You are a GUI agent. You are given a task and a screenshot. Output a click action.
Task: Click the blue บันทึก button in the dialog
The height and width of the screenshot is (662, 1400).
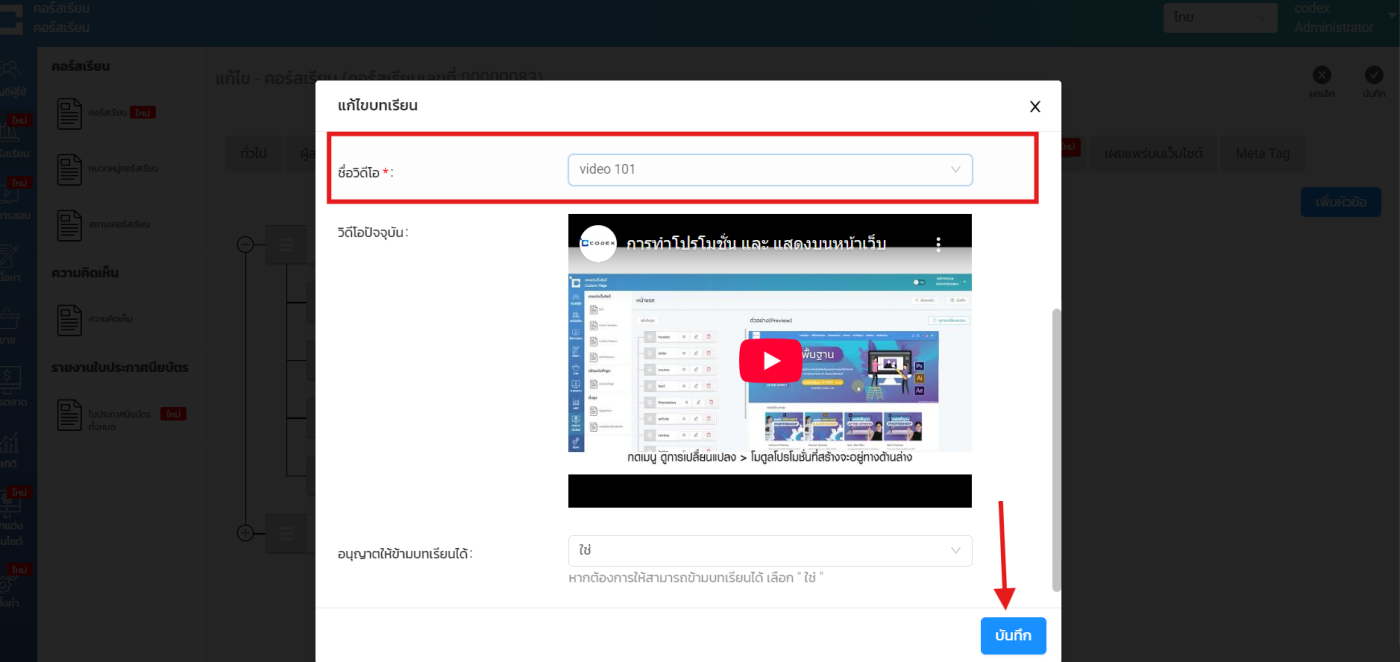tap(1013, 636)
